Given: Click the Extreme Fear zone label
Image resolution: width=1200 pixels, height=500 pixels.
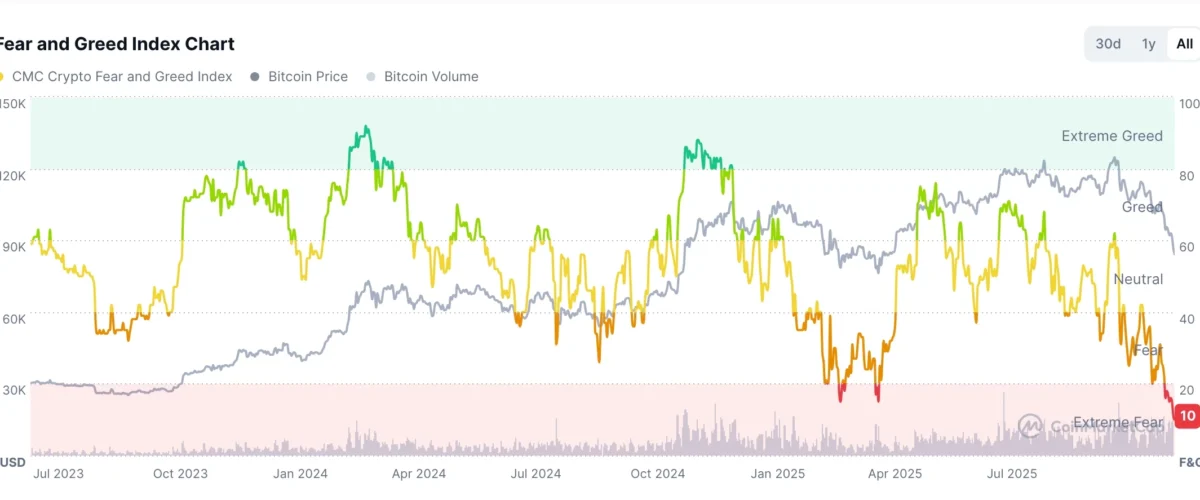Looking at the screenshot, I should click(1118, 423).
